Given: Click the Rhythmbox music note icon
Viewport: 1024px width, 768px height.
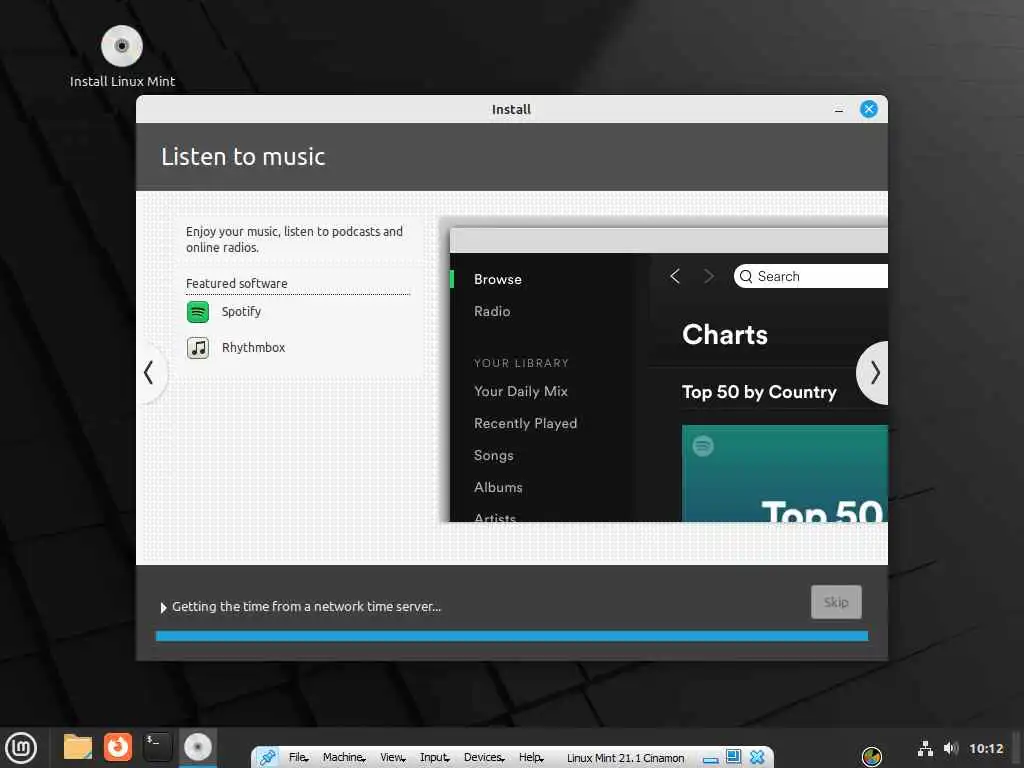Looking at the screenshot, I should click(x=198, y=348).
